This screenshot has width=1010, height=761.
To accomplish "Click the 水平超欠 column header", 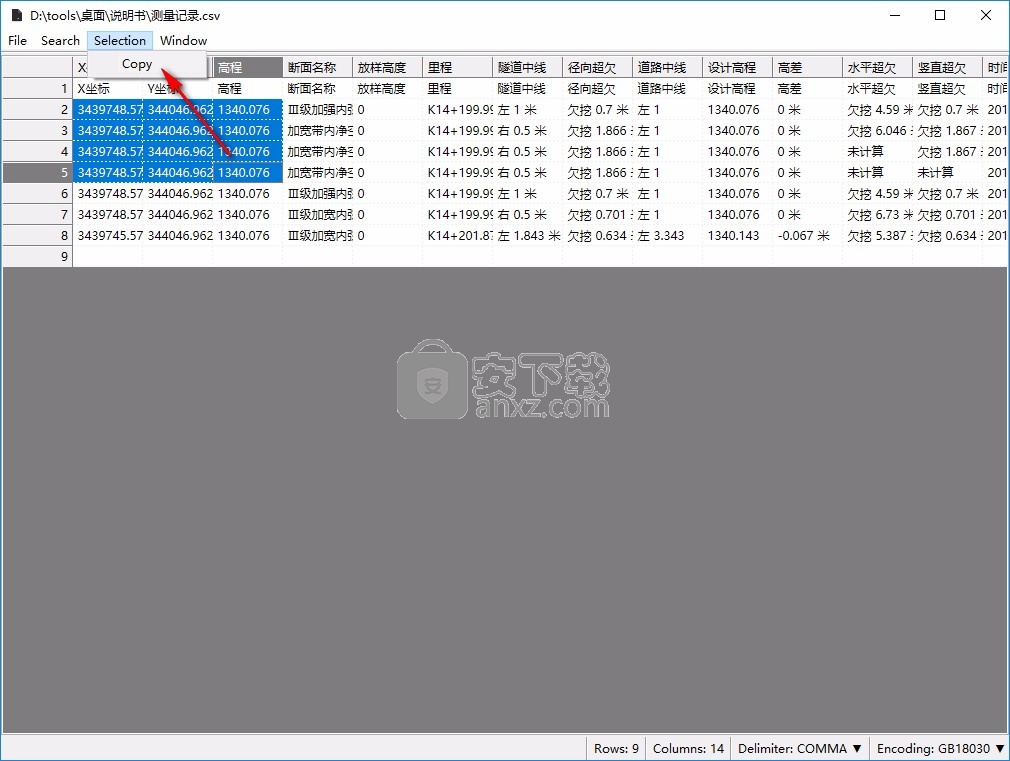I will [877, 68].
